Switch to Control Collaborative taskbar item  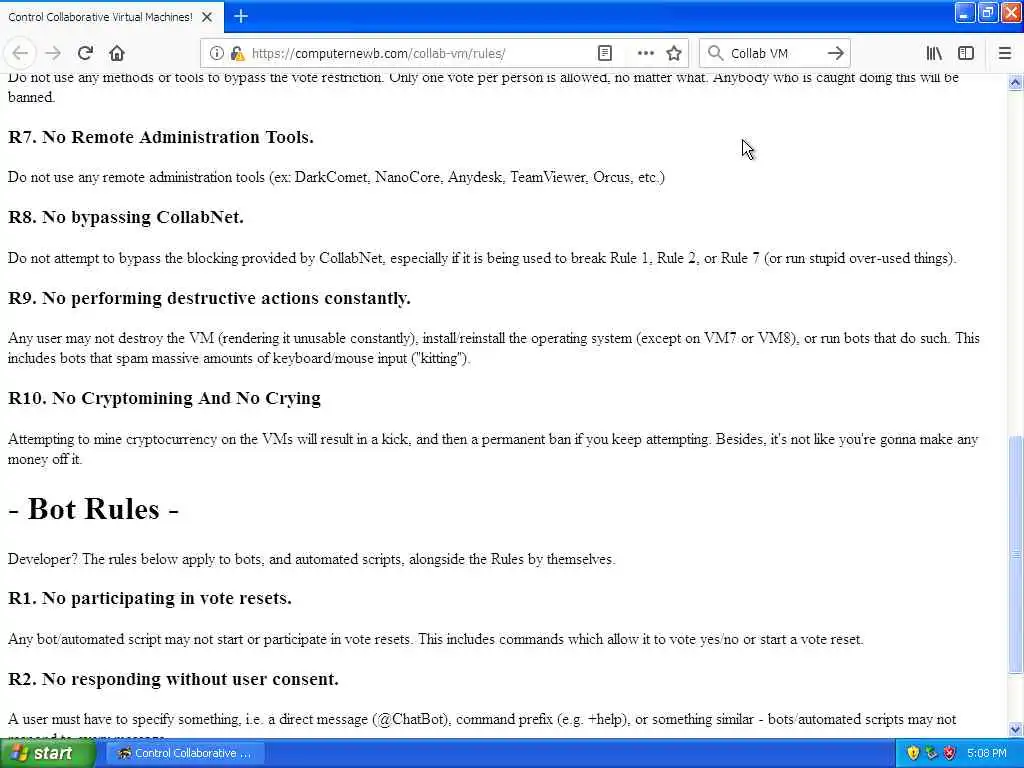tap(184, 753)
